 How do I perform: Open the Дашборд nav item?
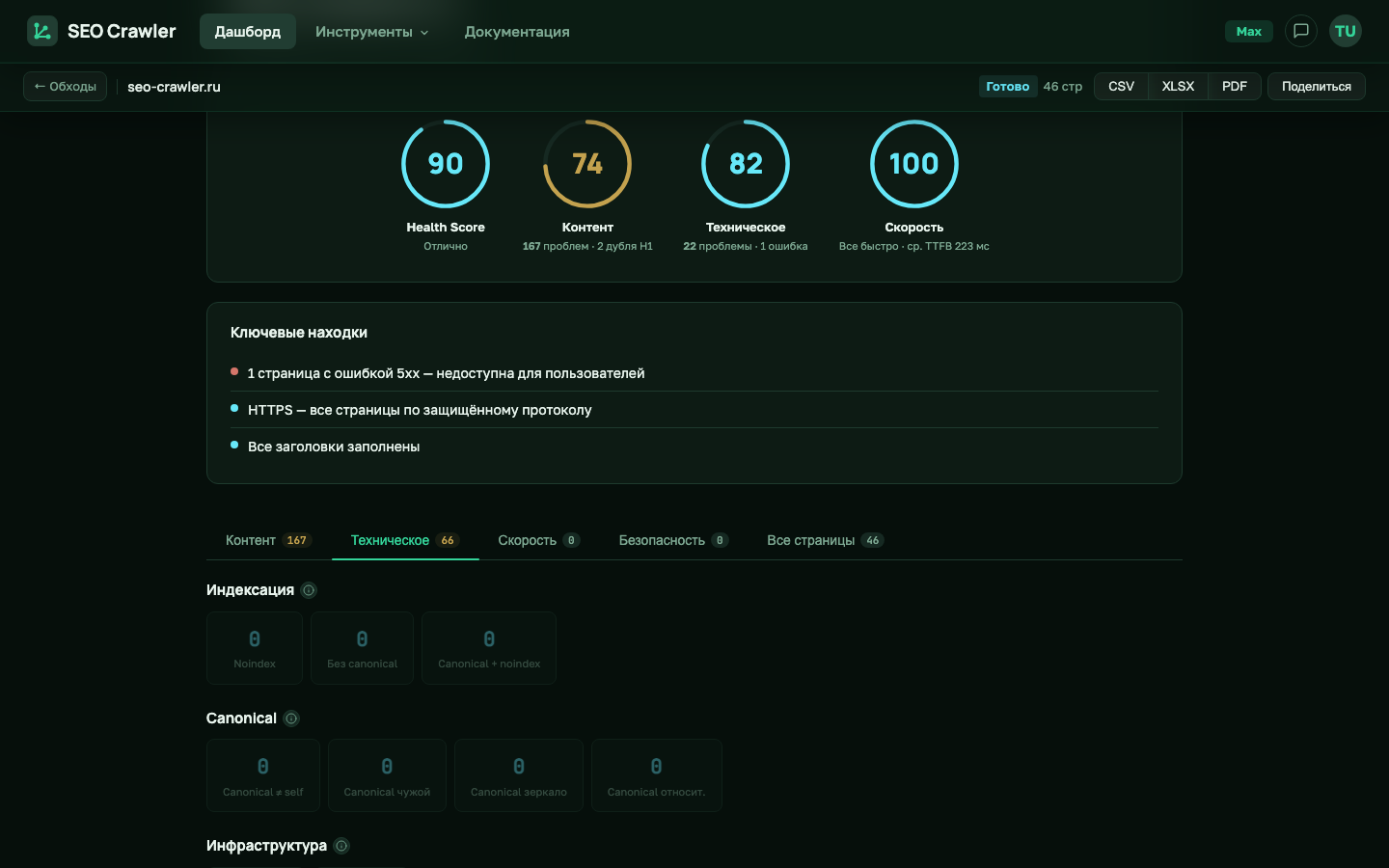pos(248,32)
